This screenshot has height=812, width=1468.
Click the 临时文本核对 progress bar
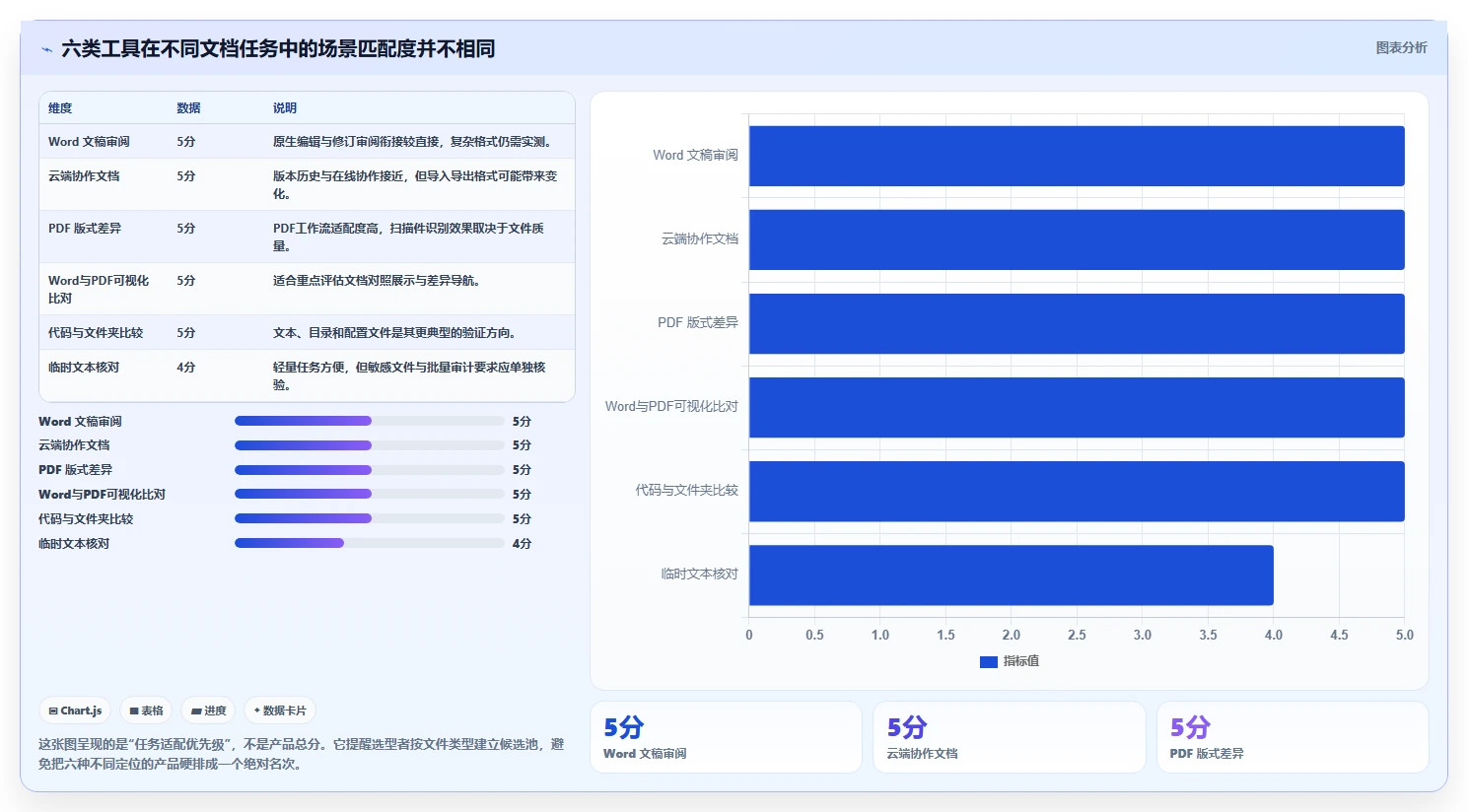pos(370,543)
